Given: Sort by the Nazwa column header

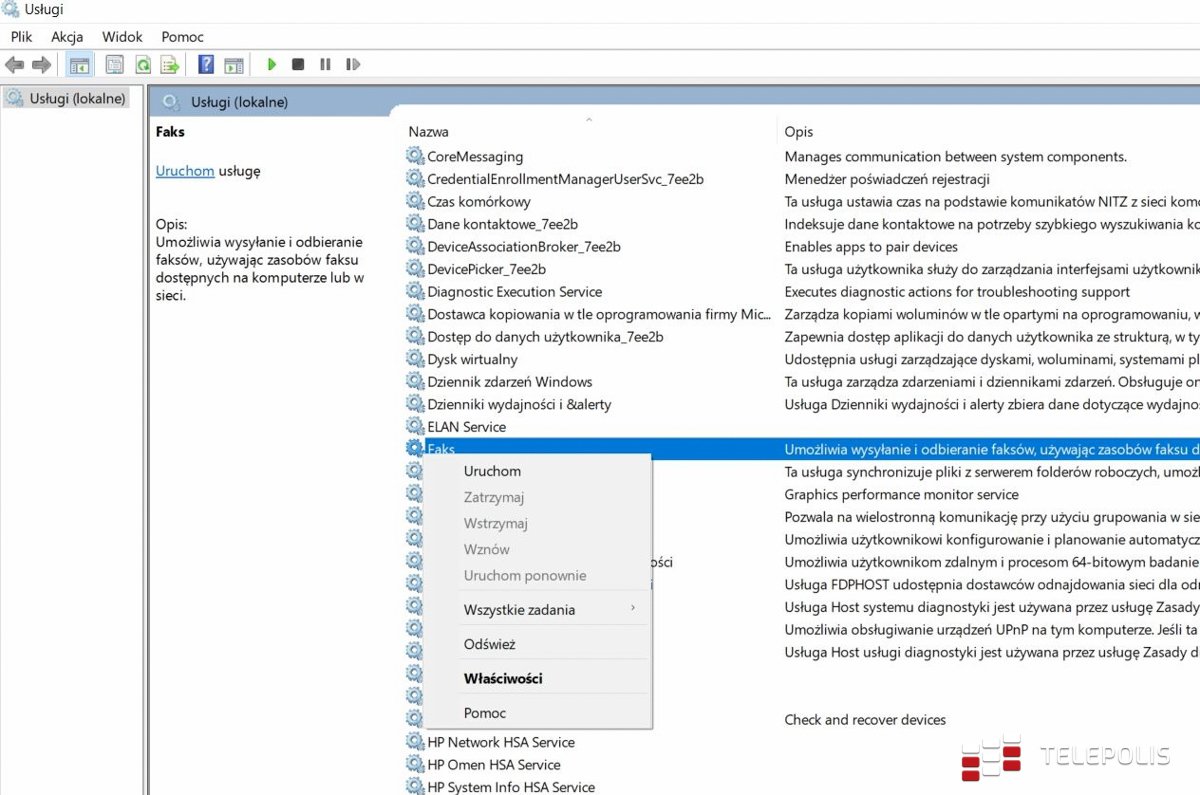Looking at the screenshot, I should [x=429, y=132].
